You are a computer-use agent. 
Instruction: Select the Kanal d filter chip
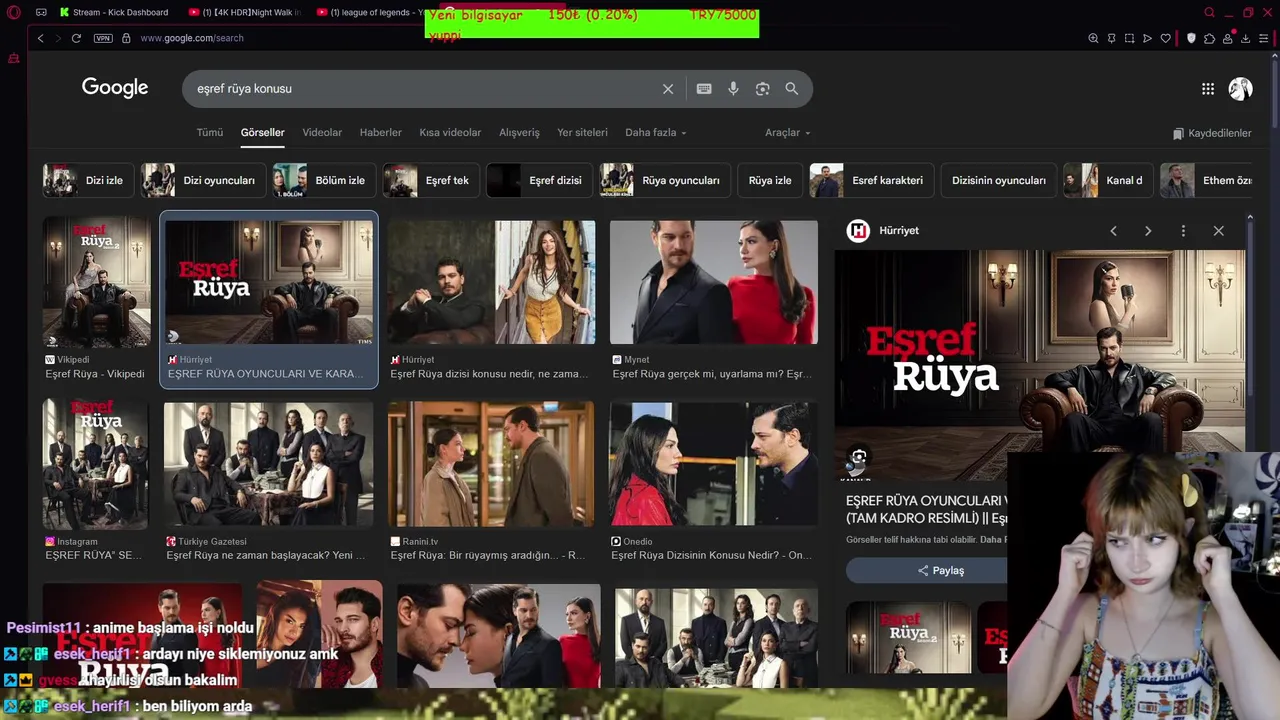coord(1109,180)
